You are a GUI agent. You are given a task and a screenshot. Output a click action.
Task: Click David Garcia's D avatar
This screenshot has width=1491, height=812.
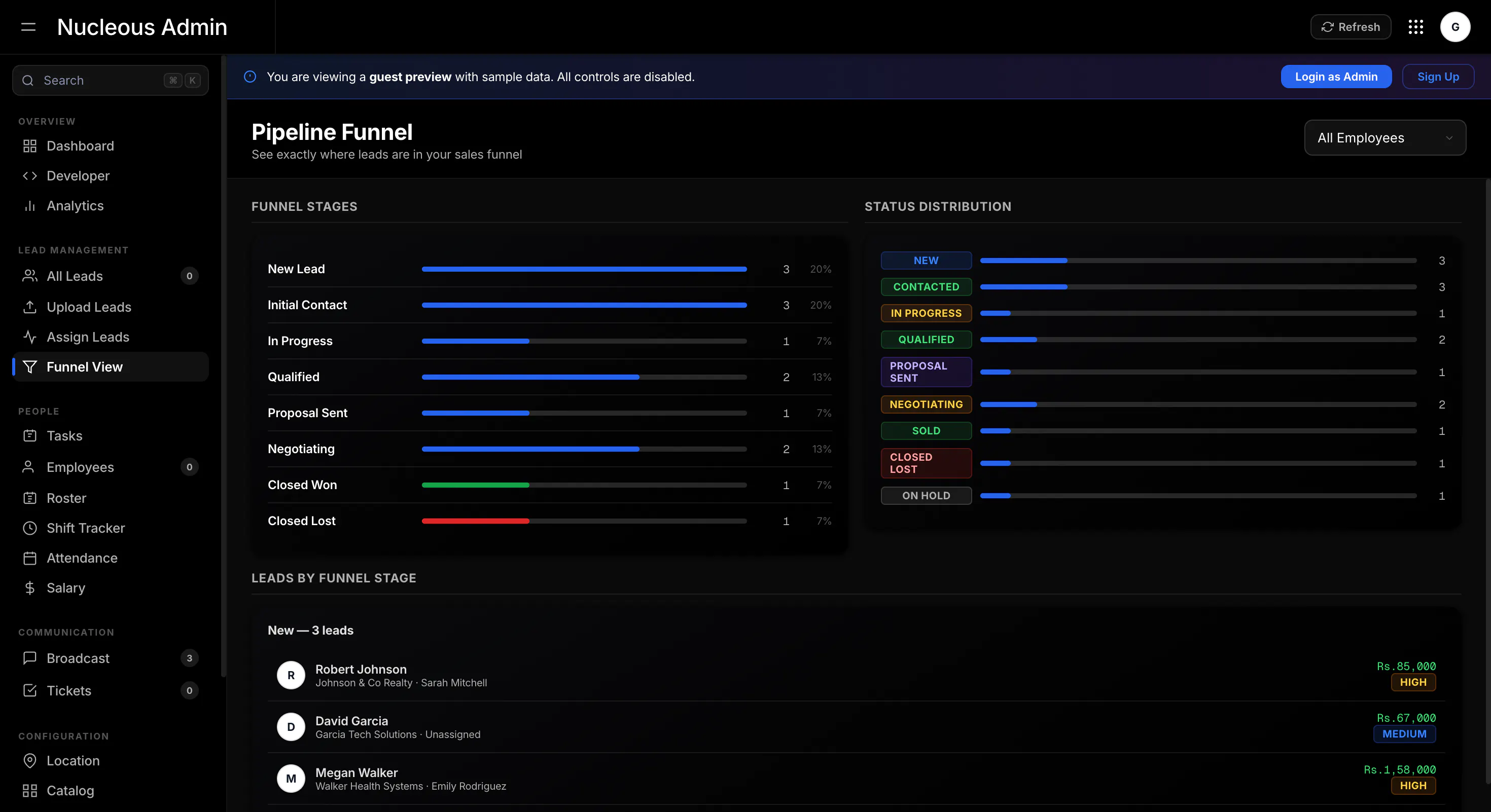point(291,727)
